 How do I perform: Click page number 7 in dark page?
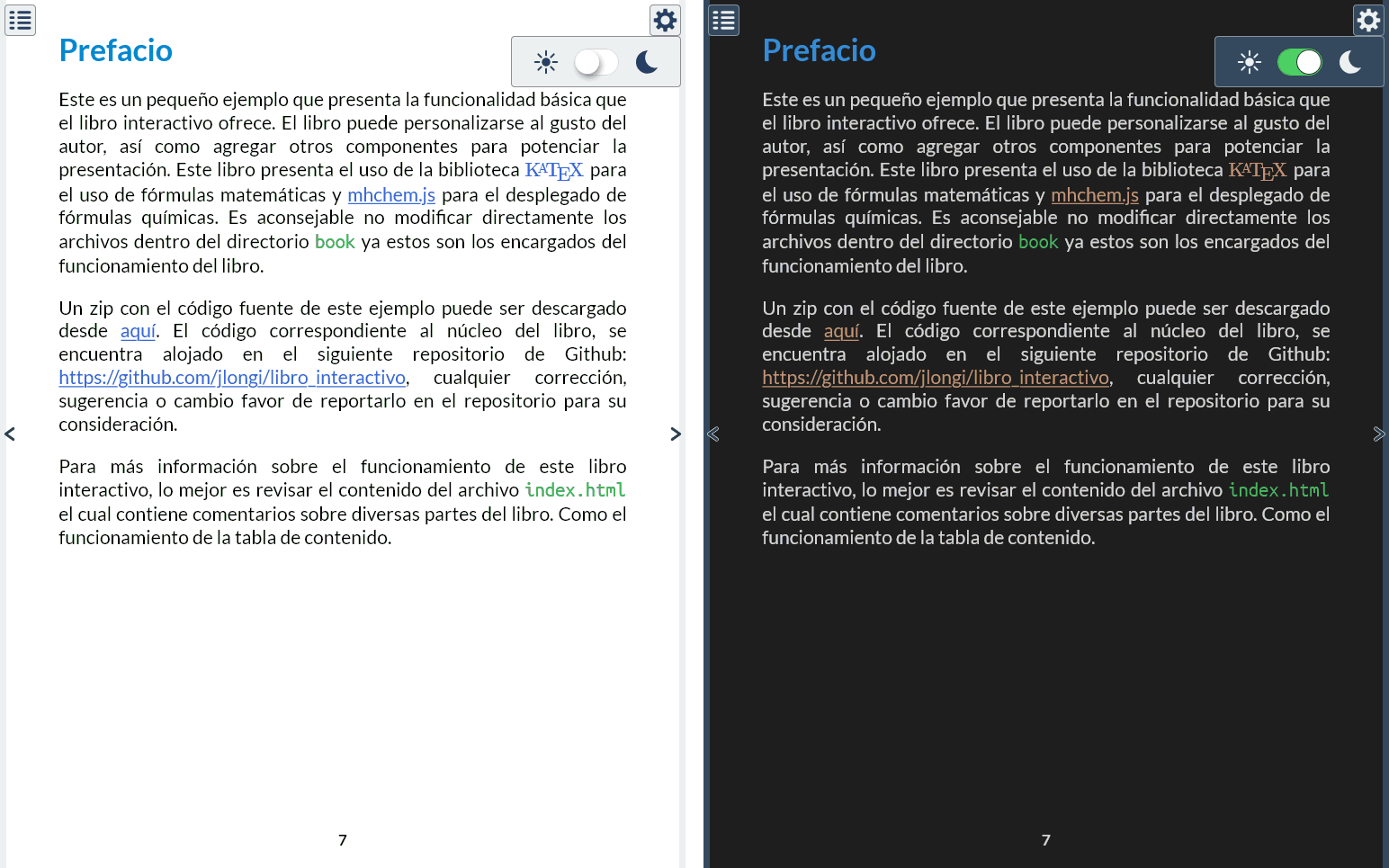1046,840
